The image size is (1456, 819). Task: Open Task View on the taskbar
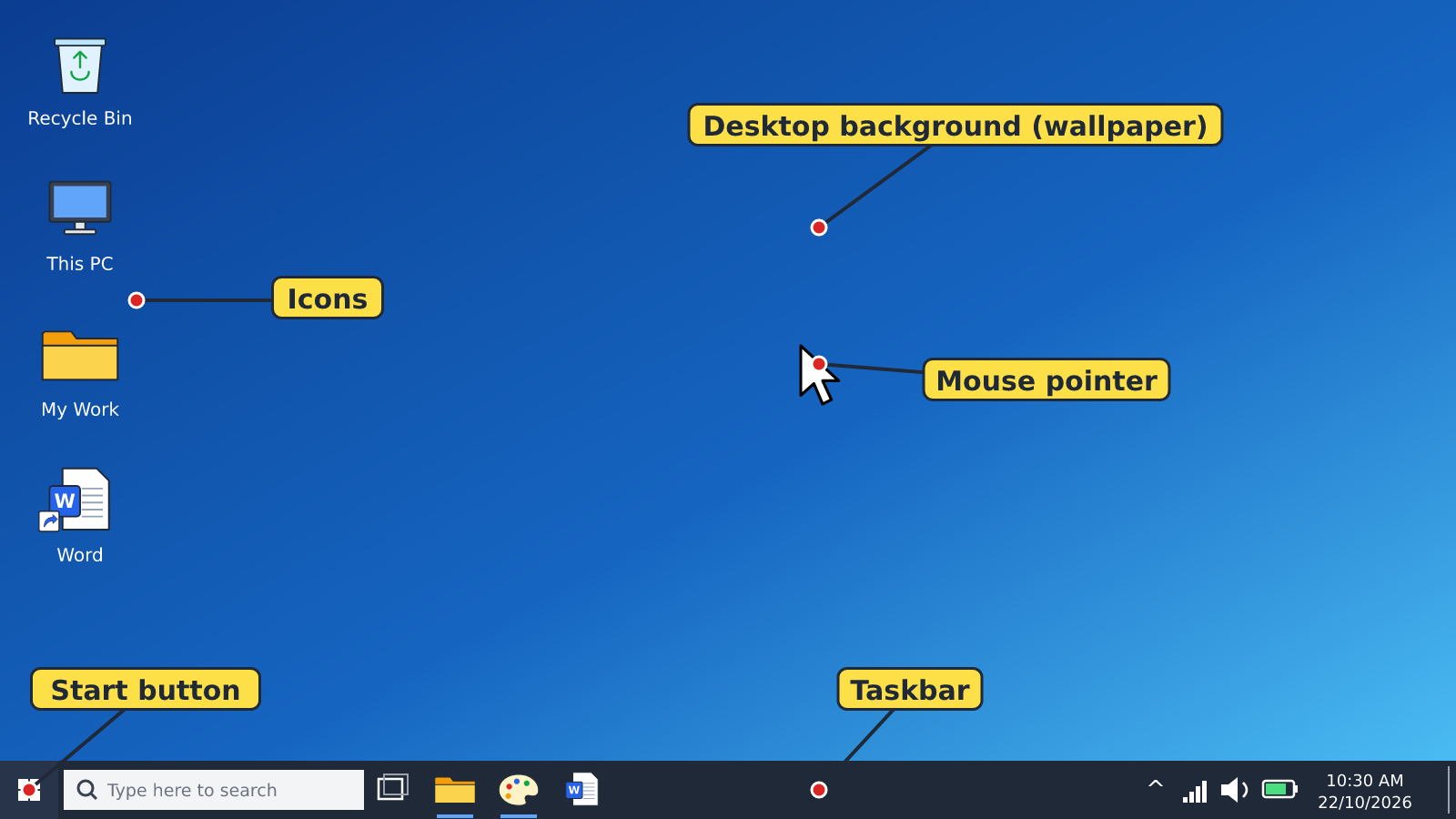(x=393, y=788)
